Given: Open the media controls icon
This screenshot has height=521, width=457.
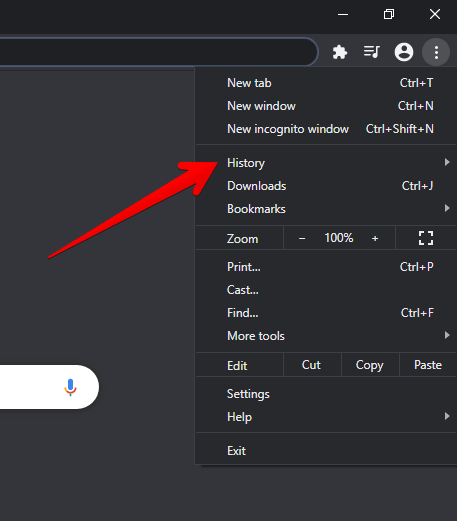Looking at the screenshot, I should (x=372, y=52).
